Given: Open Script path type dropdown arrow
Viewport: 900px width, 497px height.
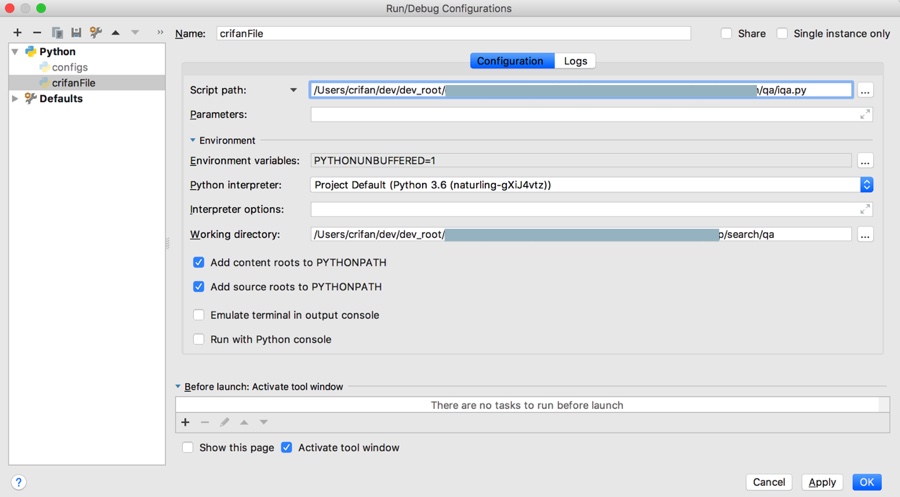Looking at the screenshot, I should (293, 90).
